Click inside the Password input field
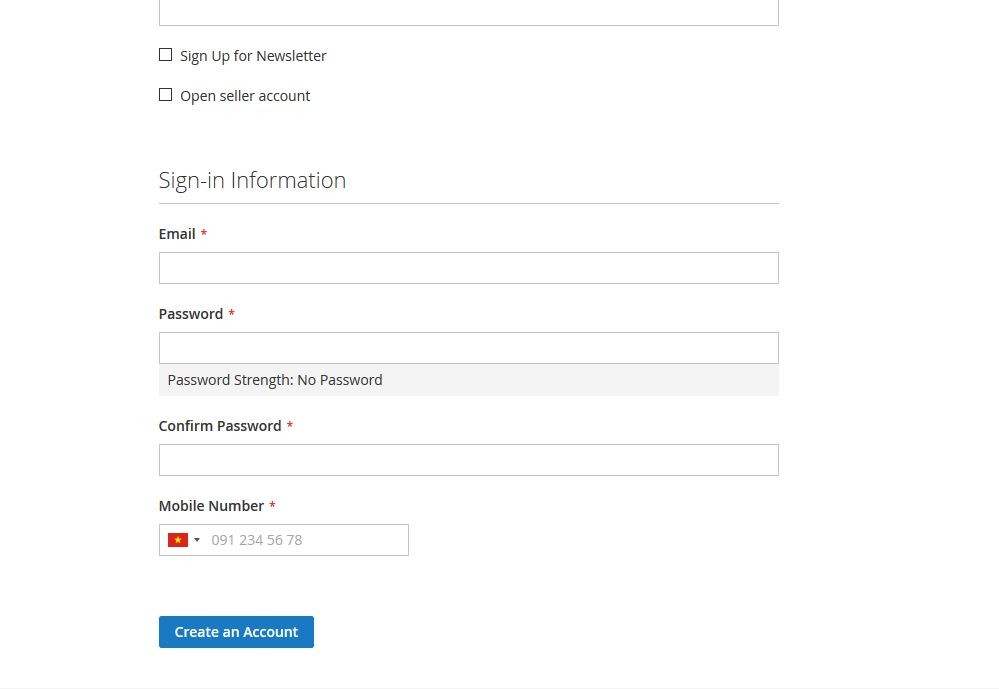This screenshot has width=999, height=689. 469,348
